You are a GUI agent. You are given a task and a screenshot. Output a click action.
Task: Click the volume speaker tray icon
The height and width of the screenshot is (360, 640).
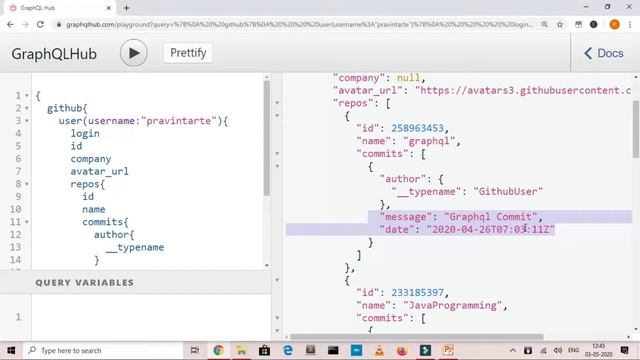click(x=558, y=350)
